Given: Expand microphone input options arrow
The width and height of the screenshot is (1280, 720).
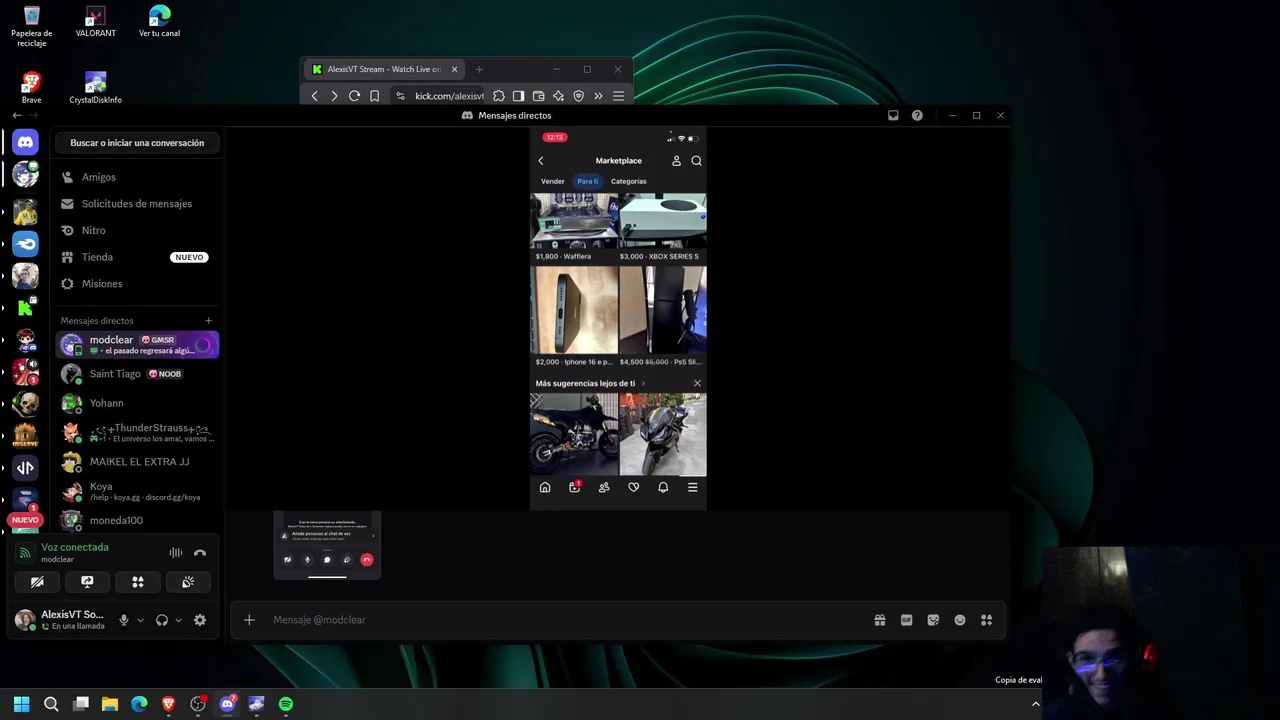Looking at the screenshot, I should pyautogui.click(x=140, y=620).
